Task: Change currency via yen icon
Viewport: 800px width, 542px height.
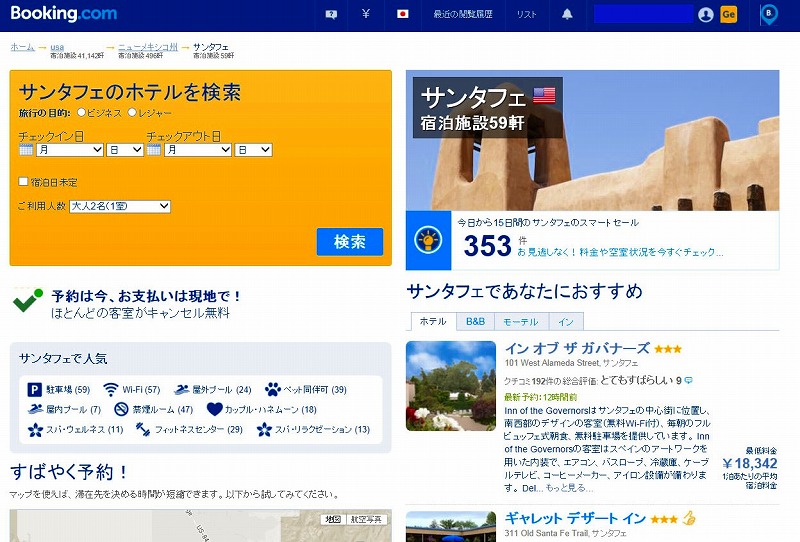Action: point(366,14)
